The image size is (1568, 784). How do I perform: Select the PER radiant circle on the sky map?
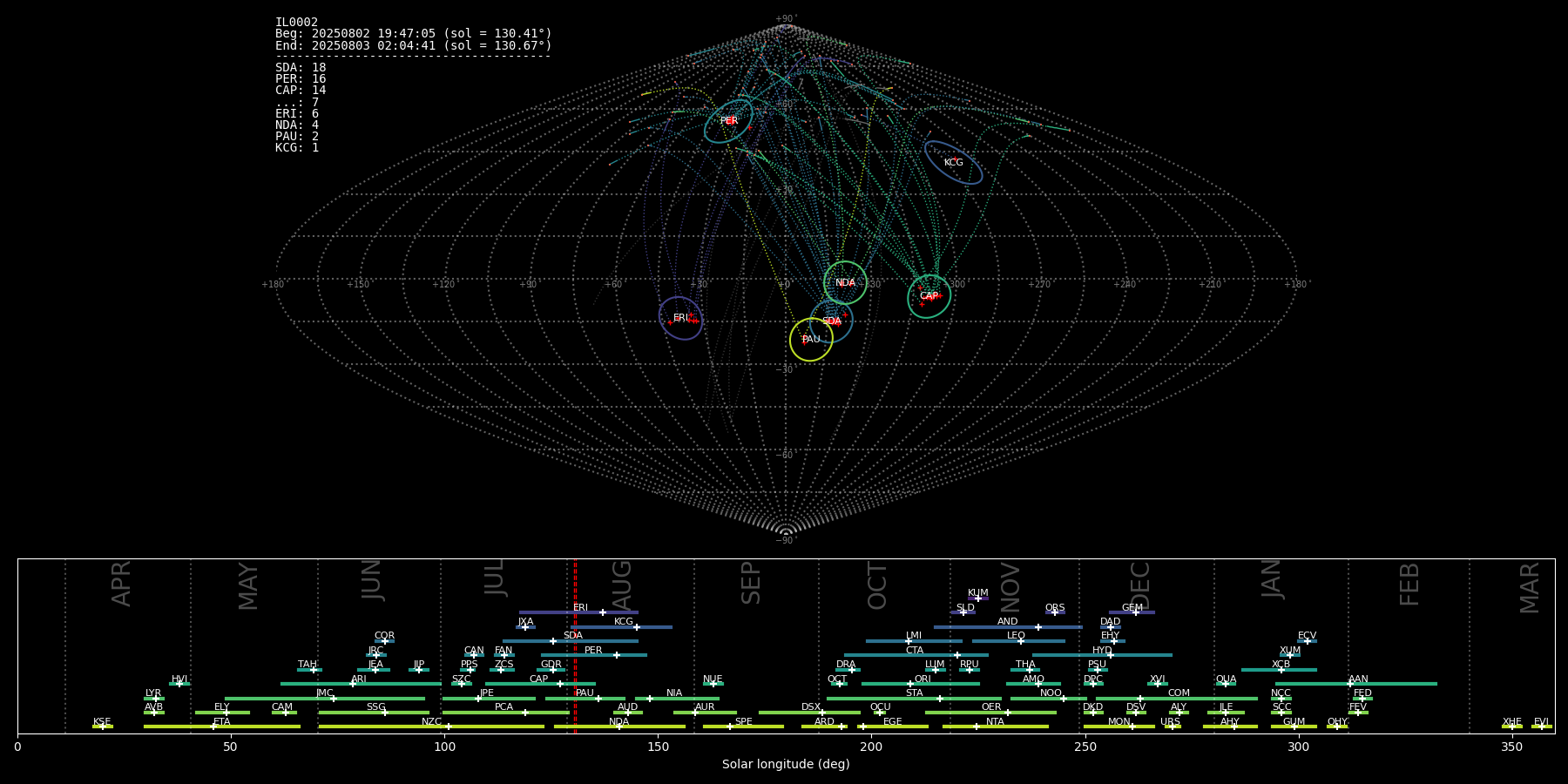tap(728, 121)
